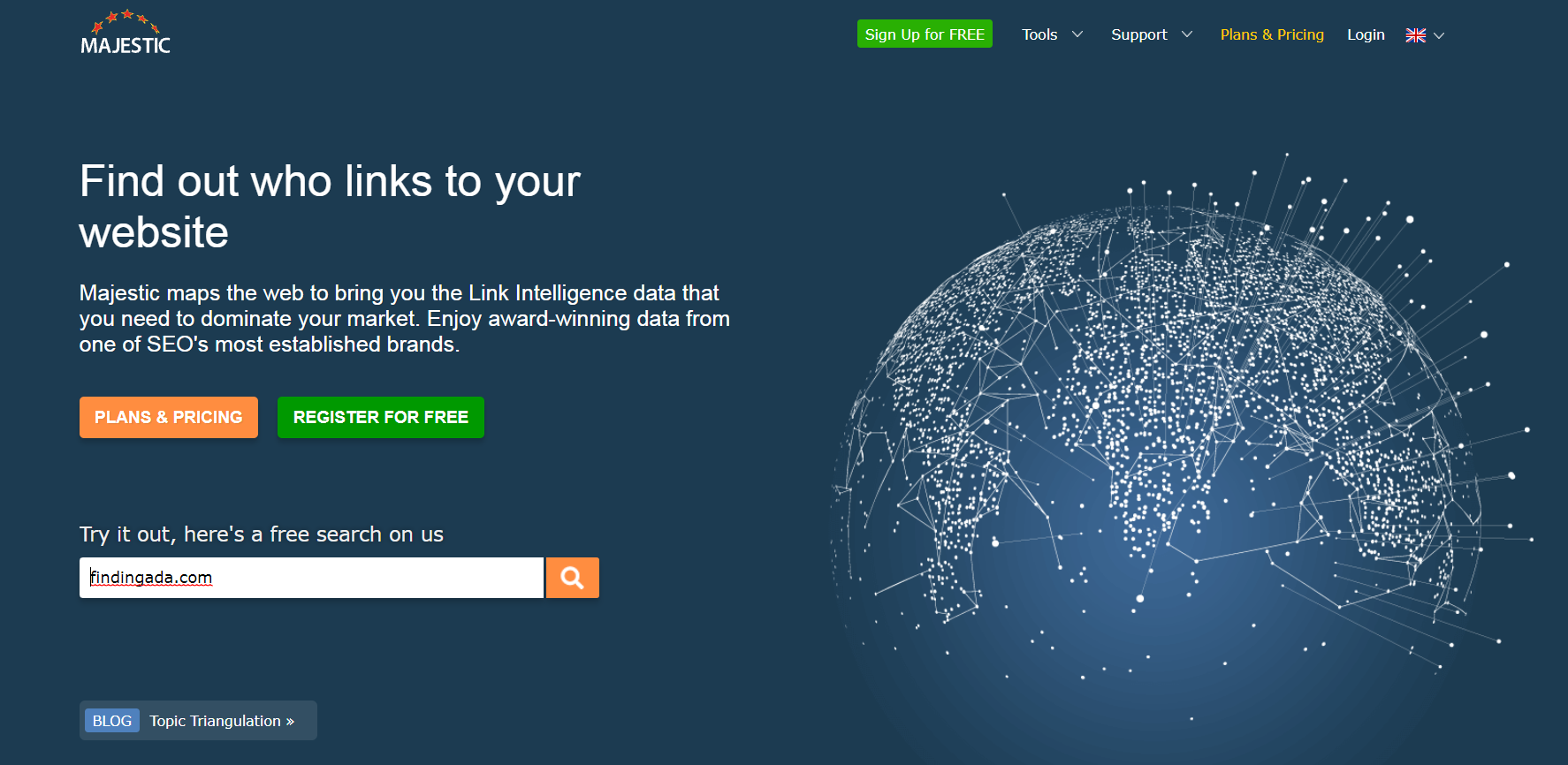Expand the Support menu chevron
This screenshot has width=1568, height=765.
tap(1187, 34)
